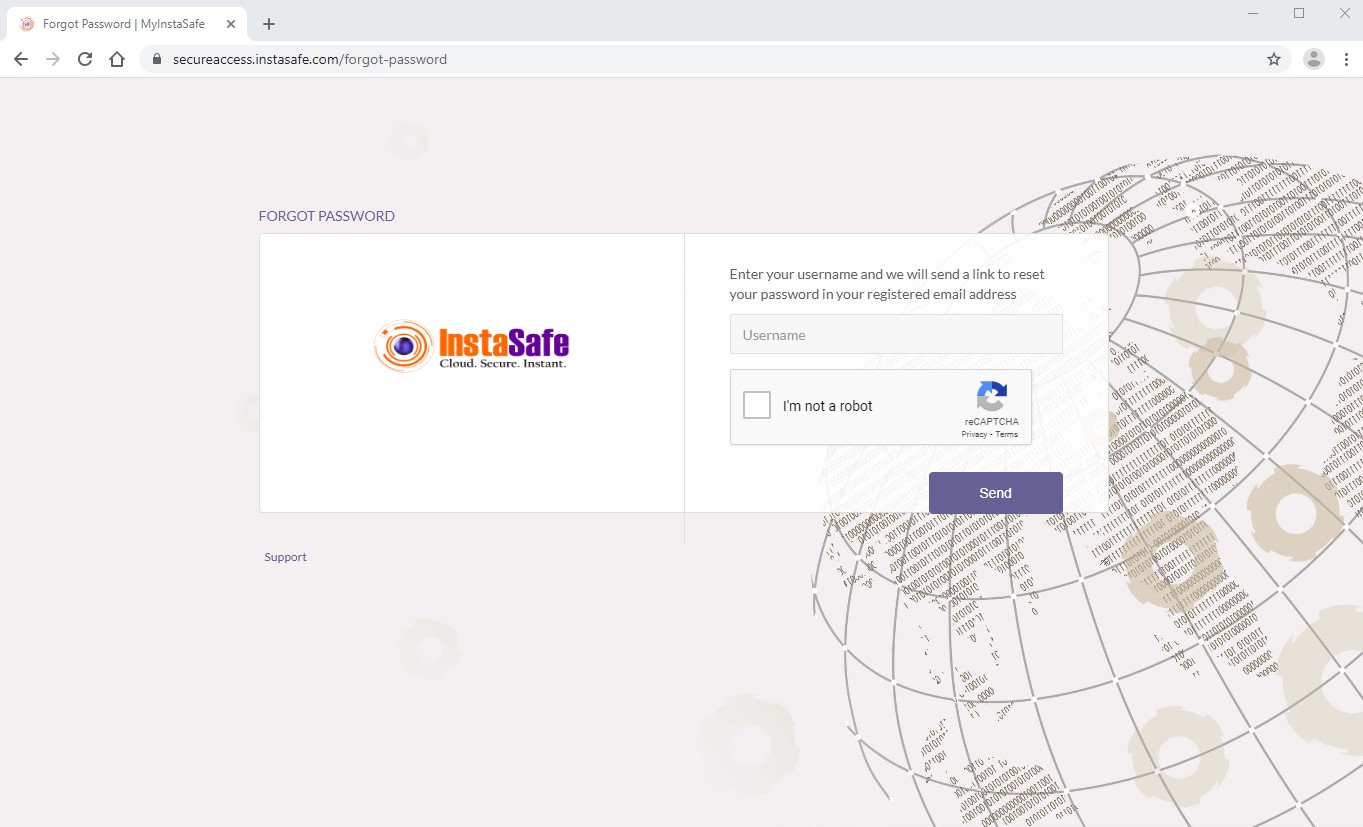Reload the page with the refresh icon
The height and width of the screenshot is (827, 1363).
85,59
